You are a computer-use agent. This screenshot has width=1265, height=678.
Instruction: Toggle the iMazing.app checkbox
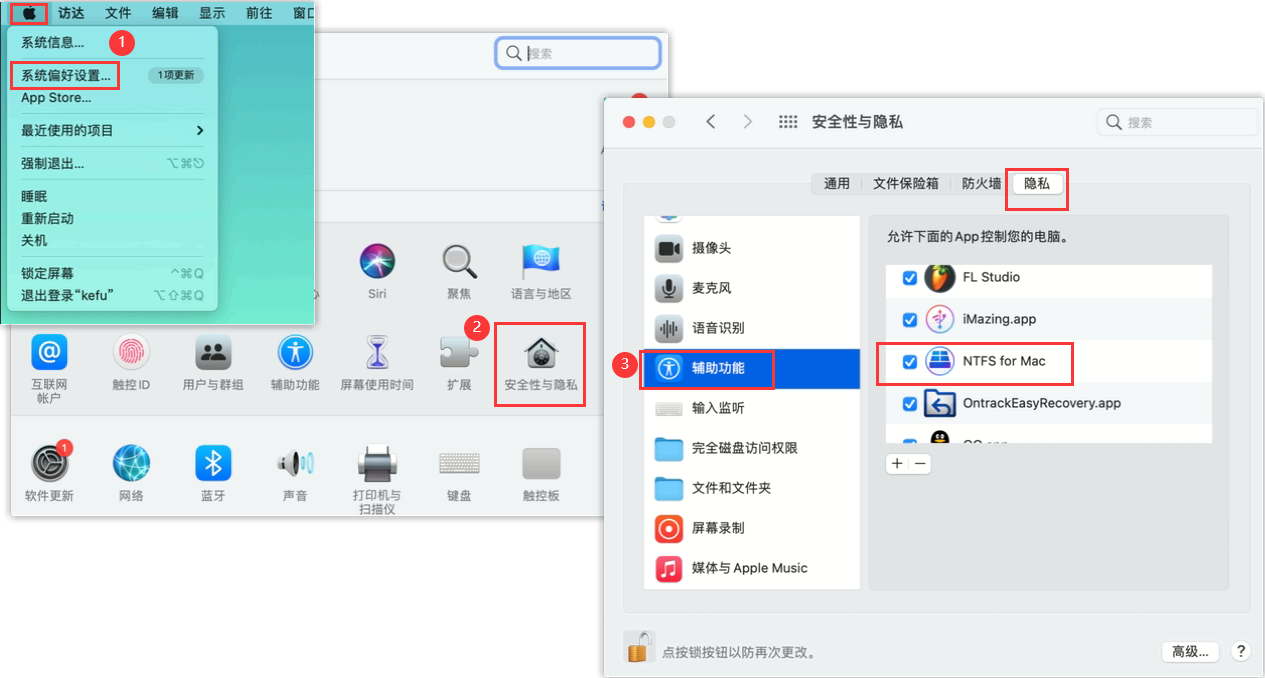pos(910,320)
